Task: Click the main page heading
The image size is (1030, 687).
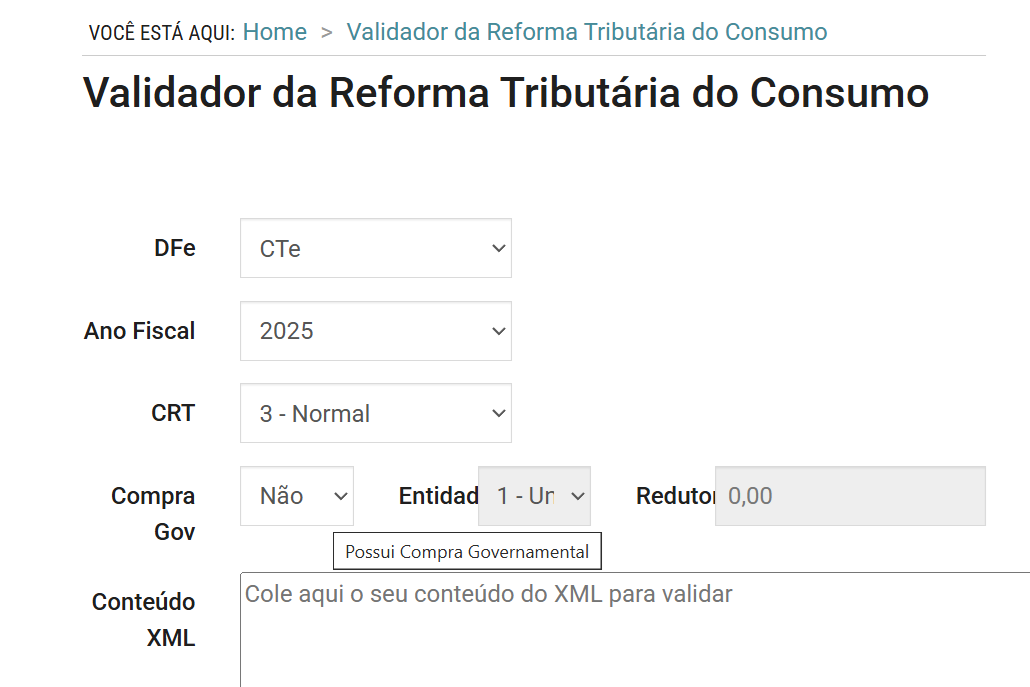Action: click(506, 92)
